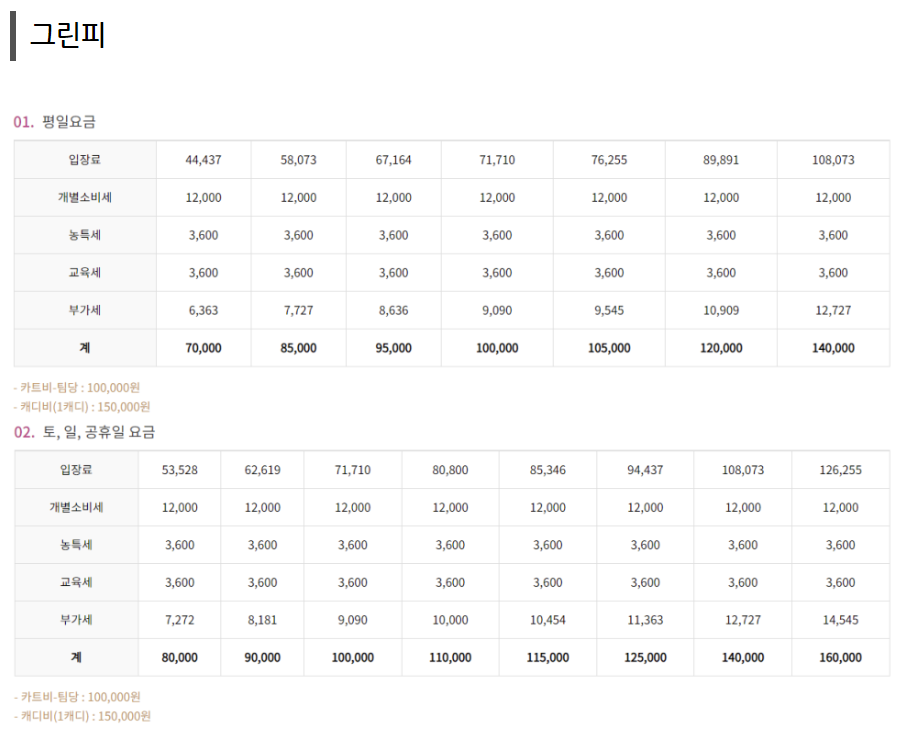Click 계 row header in 평일요금 table
The image size is (906, 755).
85,348
